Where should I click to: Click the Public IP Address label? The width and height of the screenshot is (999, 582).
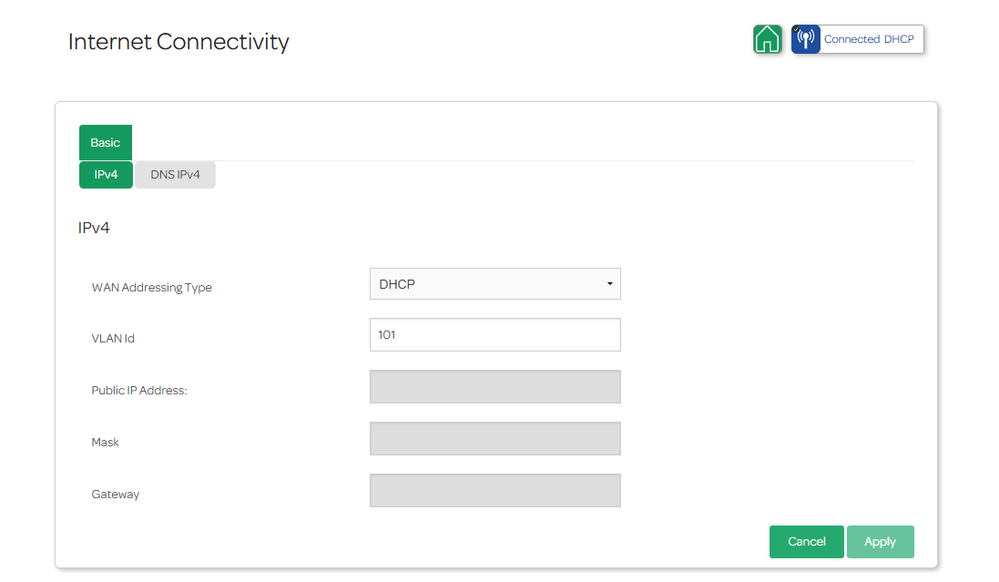pyautogui.click(x=139, y=391)
